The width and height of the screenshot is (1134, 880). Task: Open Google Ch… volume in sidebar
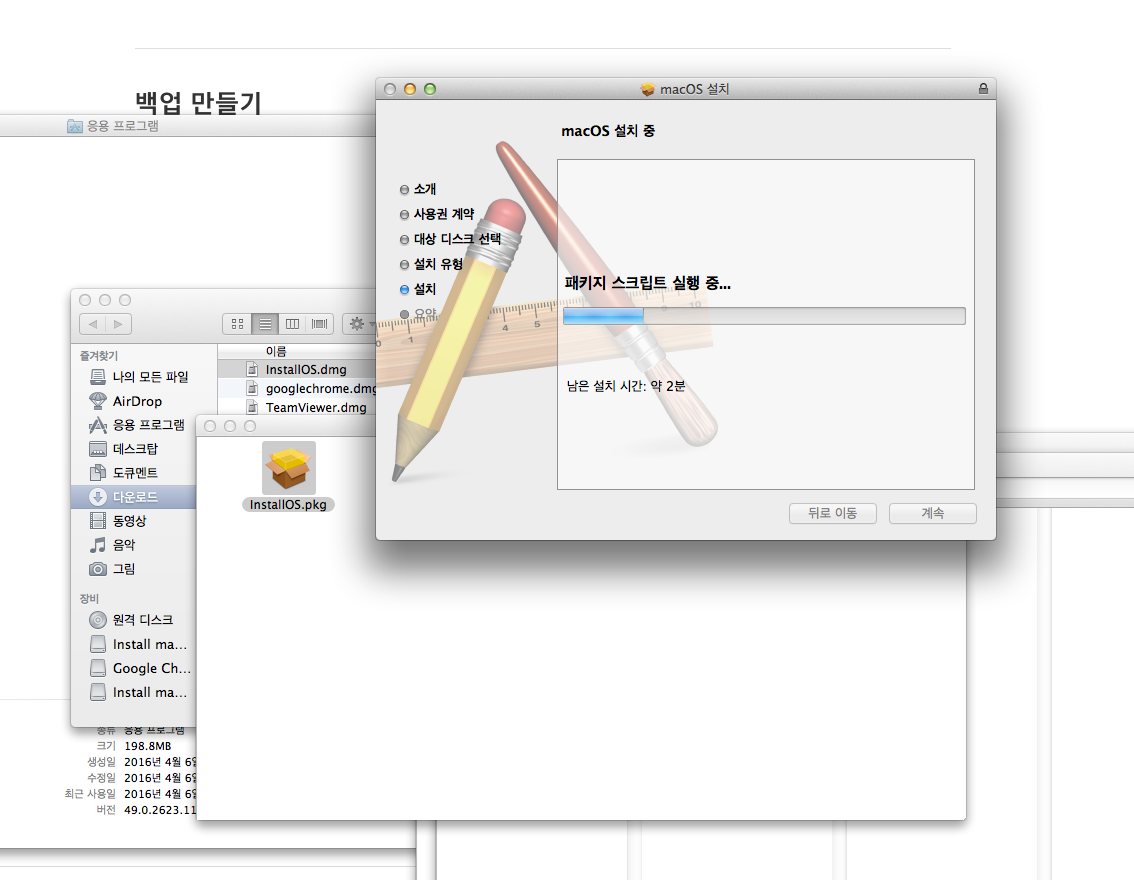[140, 668]
